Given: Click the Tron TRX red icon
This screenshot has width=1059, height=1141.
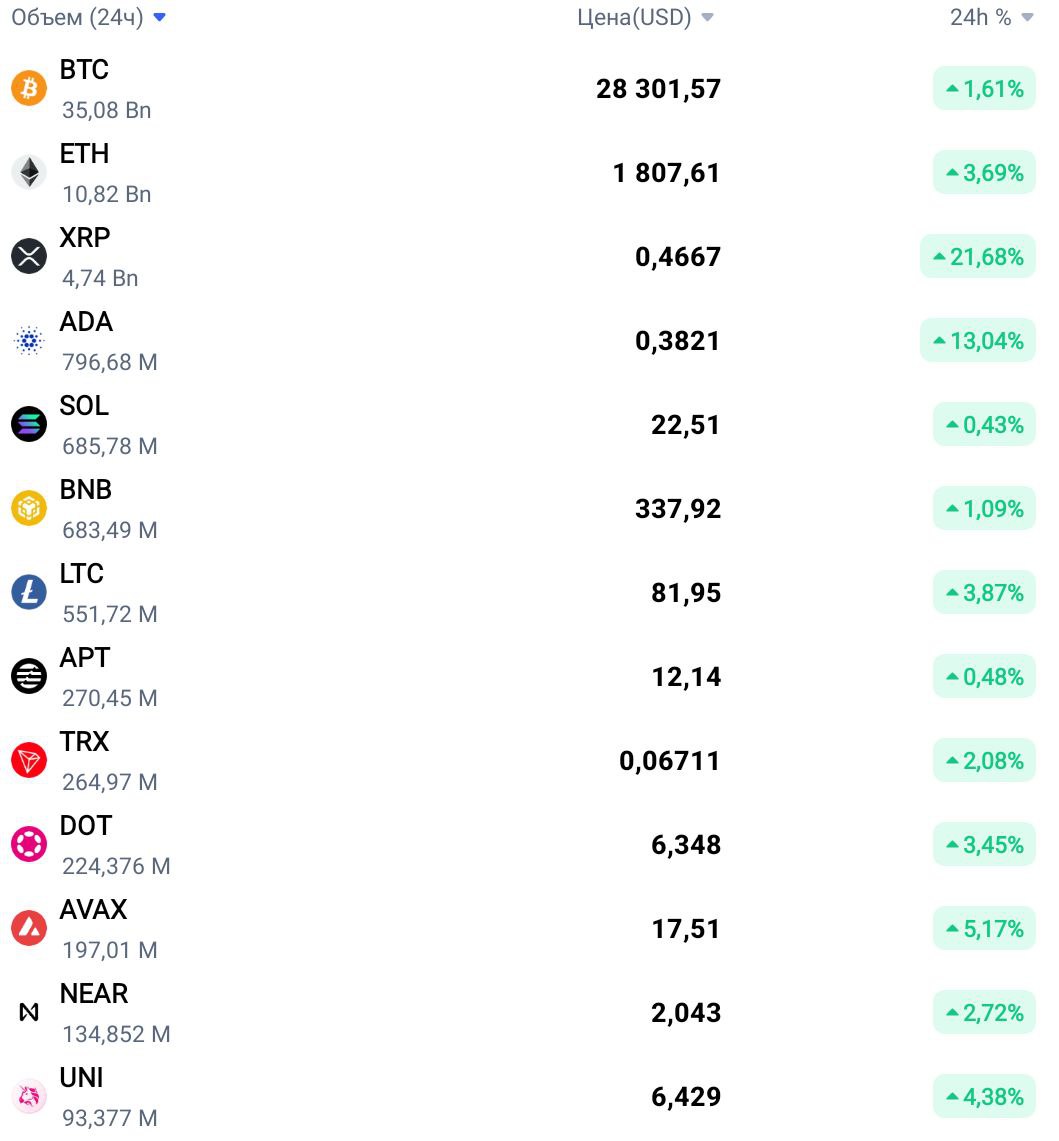Looking at the screenshot, I should point(29,760).
